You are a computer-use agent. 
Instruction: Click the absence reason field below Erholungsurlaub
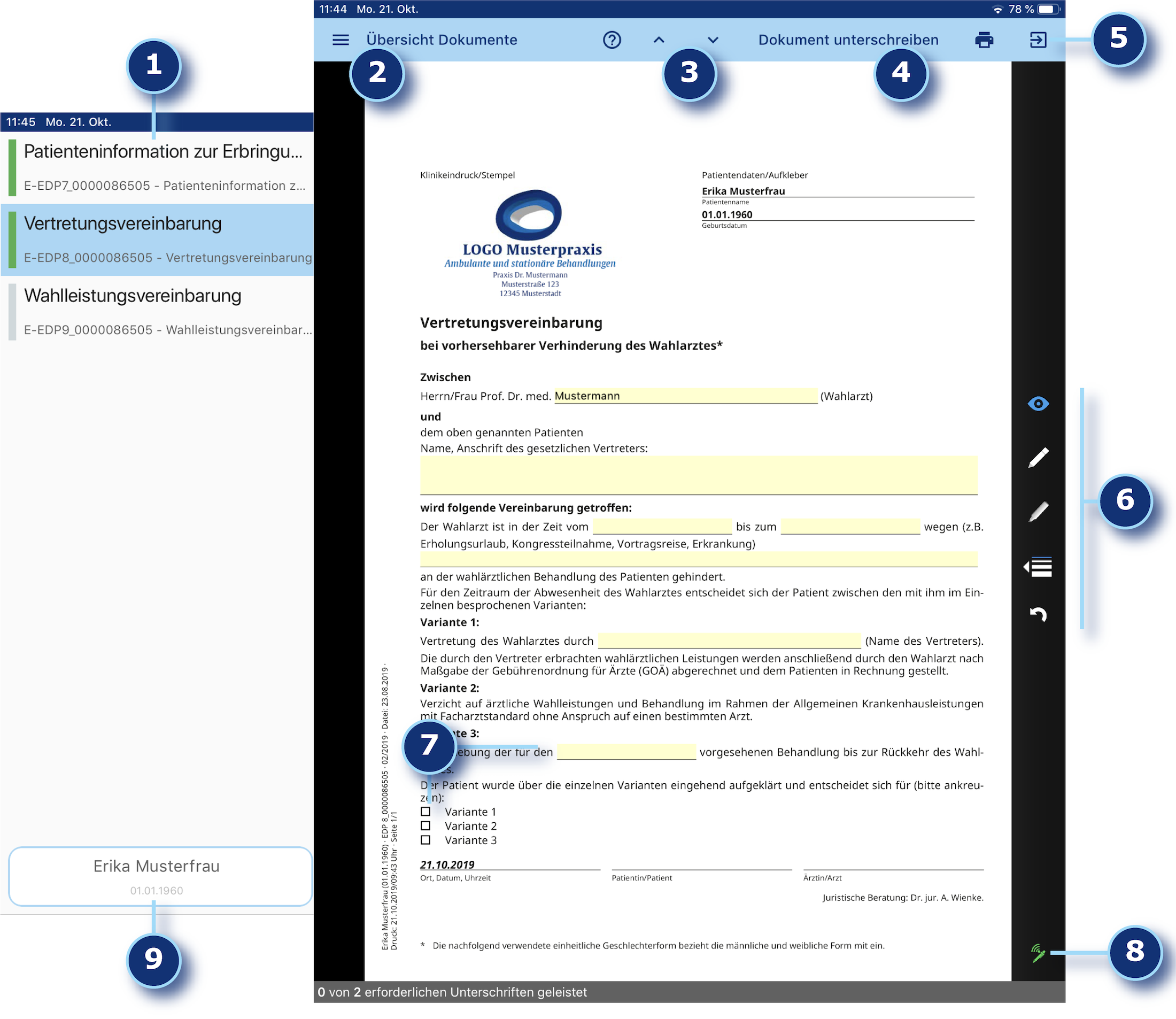coord(698,560)
